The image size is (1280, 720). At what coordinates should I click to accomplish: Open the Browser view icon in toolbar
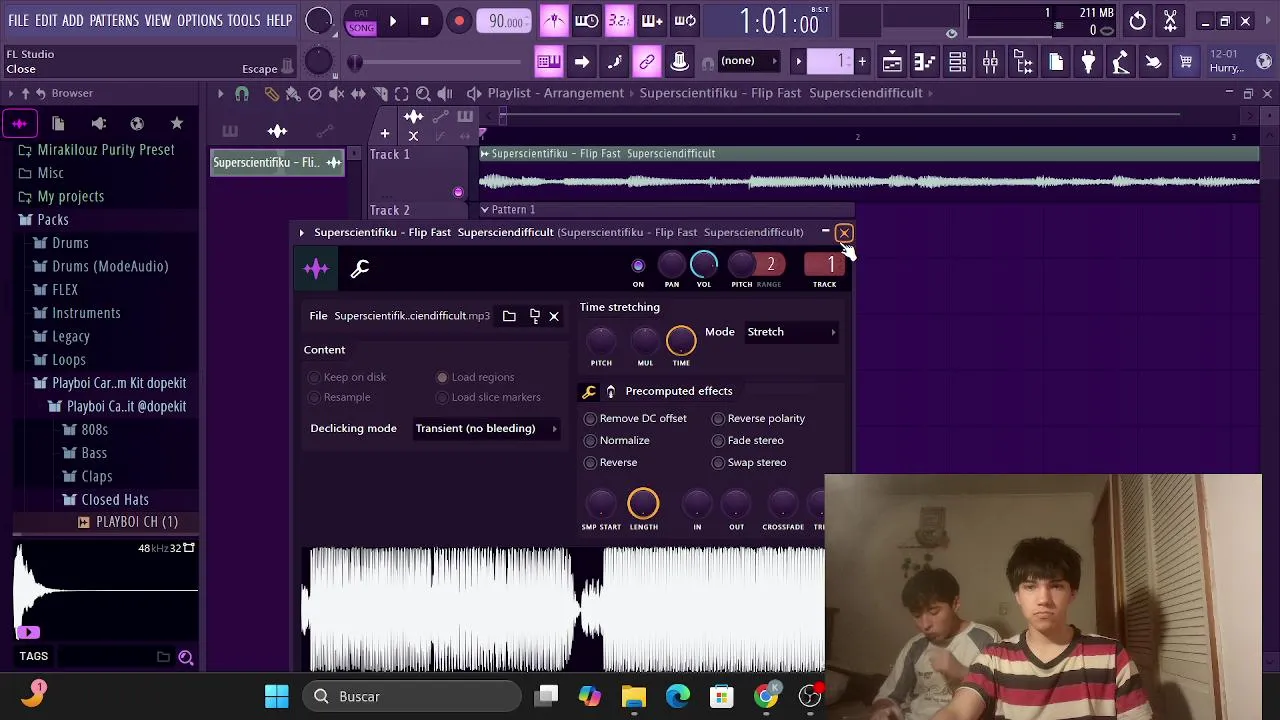(1024, 62)
